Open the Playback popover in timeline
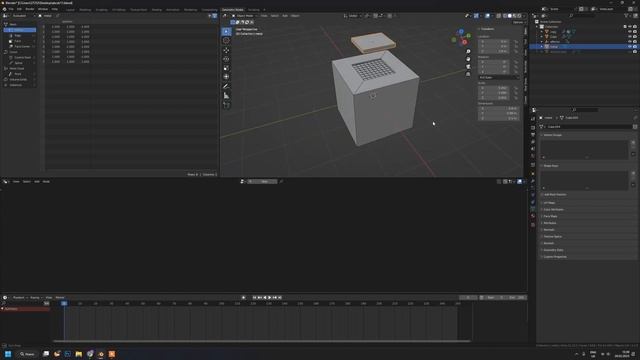The width and height of the screenshot is (640, 360). click(19, 298)
